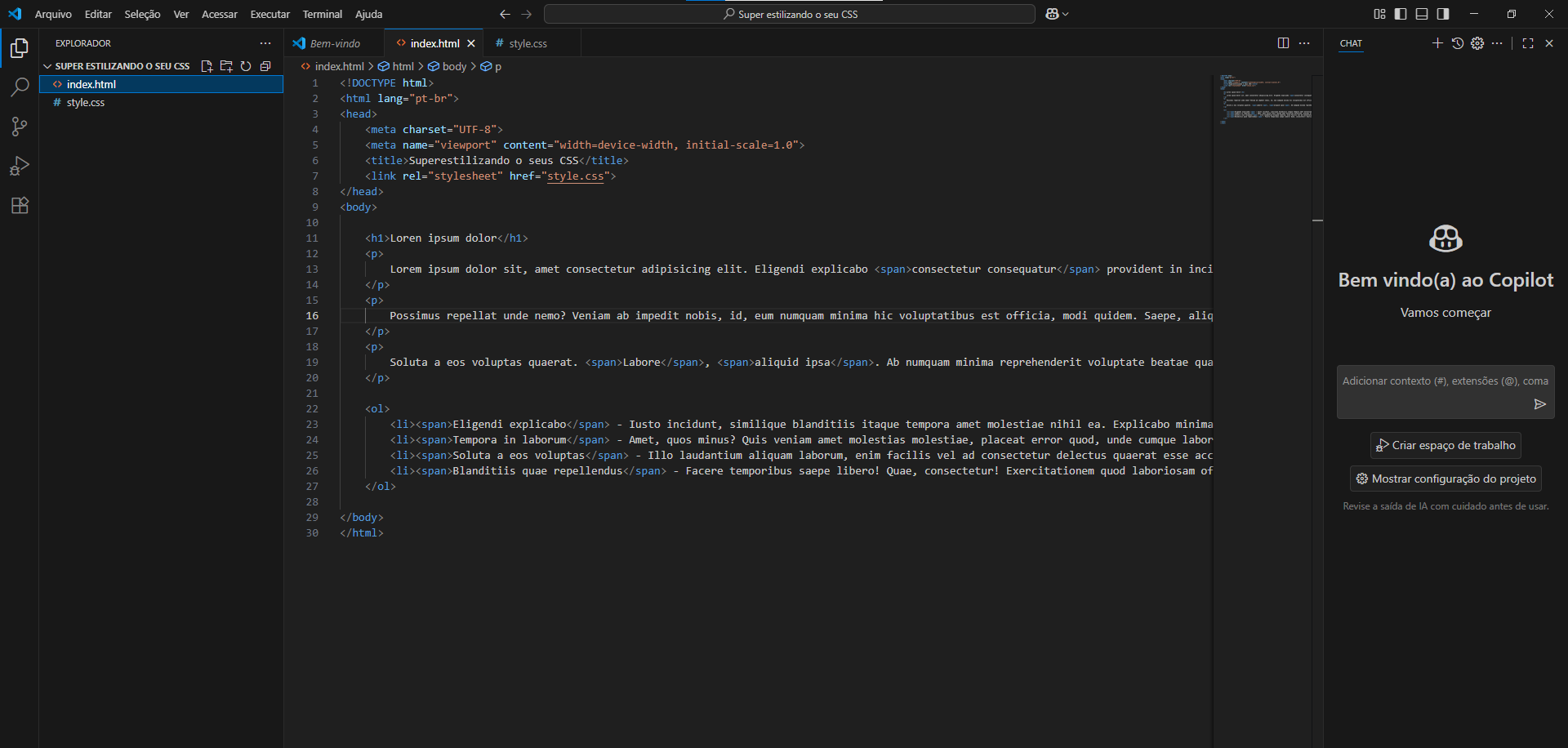The height and width of the screenshot is (748, 1568).
Task: Open the body breadcrumb
Action: pyautogui.click(x=448, y=66)
